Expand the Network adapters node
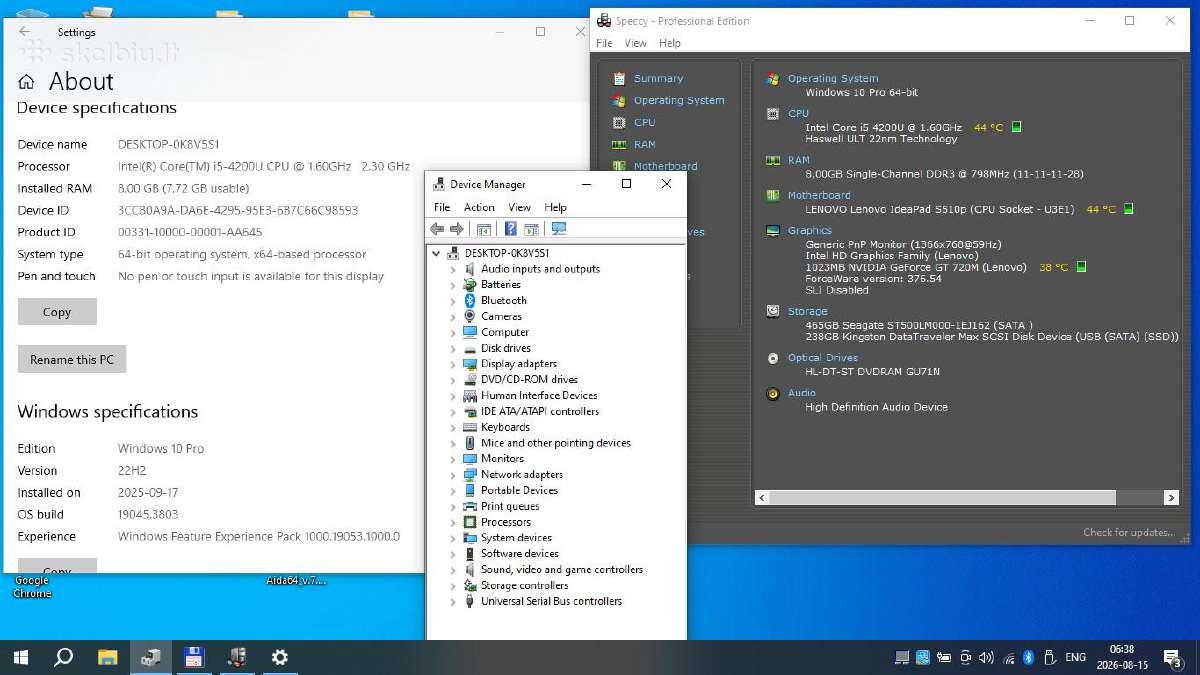The width and height of the screenshot is (1200, 675). pyautogui.click(x=453, y=475)
